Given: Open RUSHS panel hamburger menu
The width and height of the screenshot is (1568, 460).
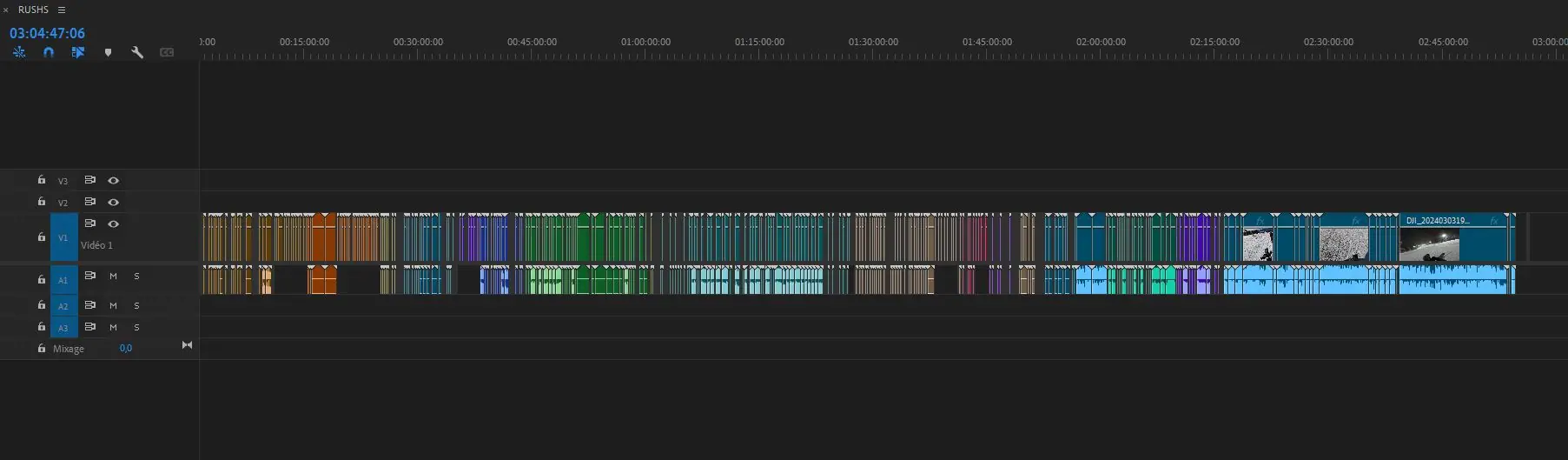Looking at the screenshot, I should click(62, 10).
